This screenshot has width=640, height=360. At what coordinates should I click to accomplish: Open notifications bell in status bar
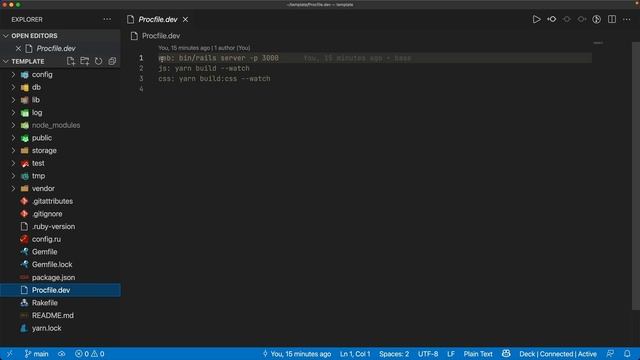point(627,354)
